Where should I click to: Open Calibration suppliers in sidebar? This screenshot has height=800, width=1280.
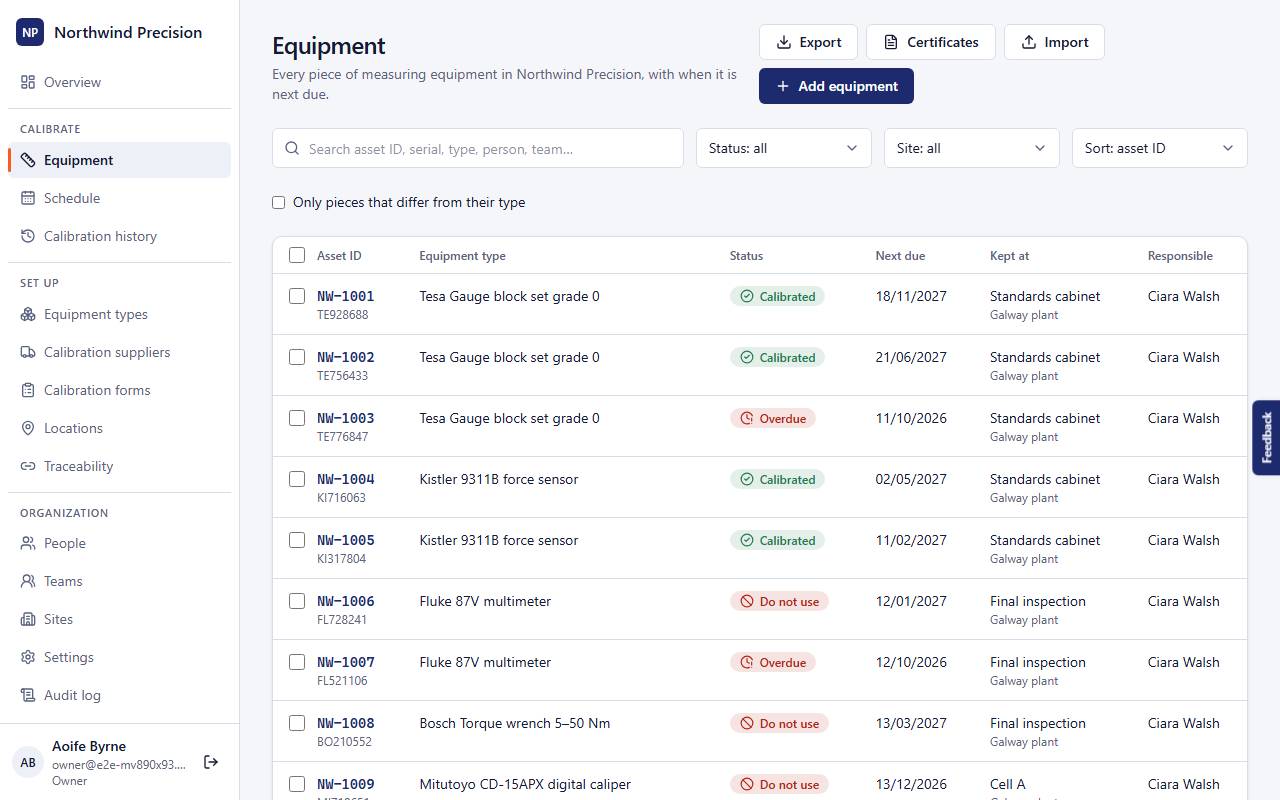(119, 352)
